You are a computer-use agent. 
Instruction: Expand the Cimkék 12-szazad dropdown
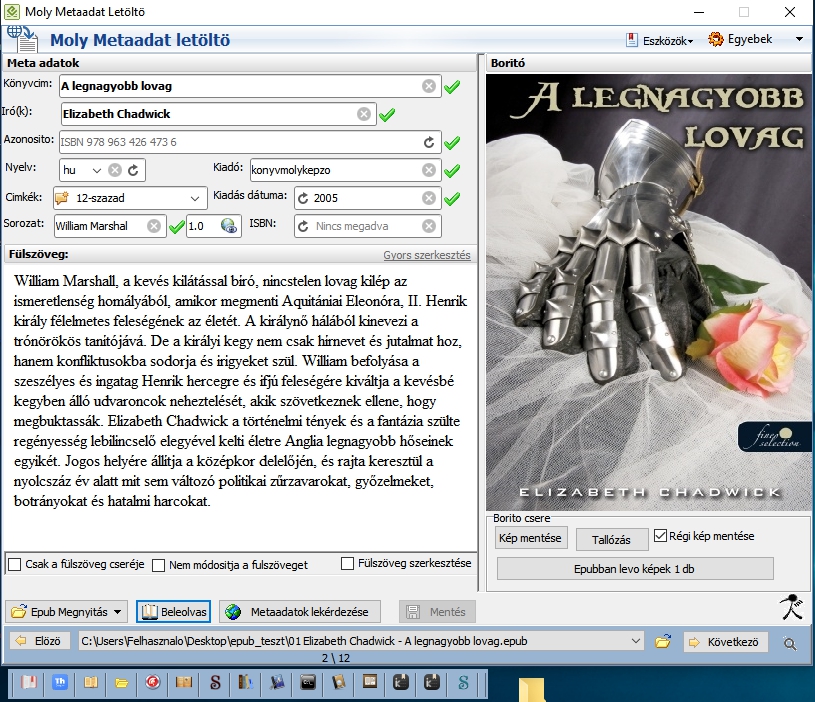click(x=195, y=198)
